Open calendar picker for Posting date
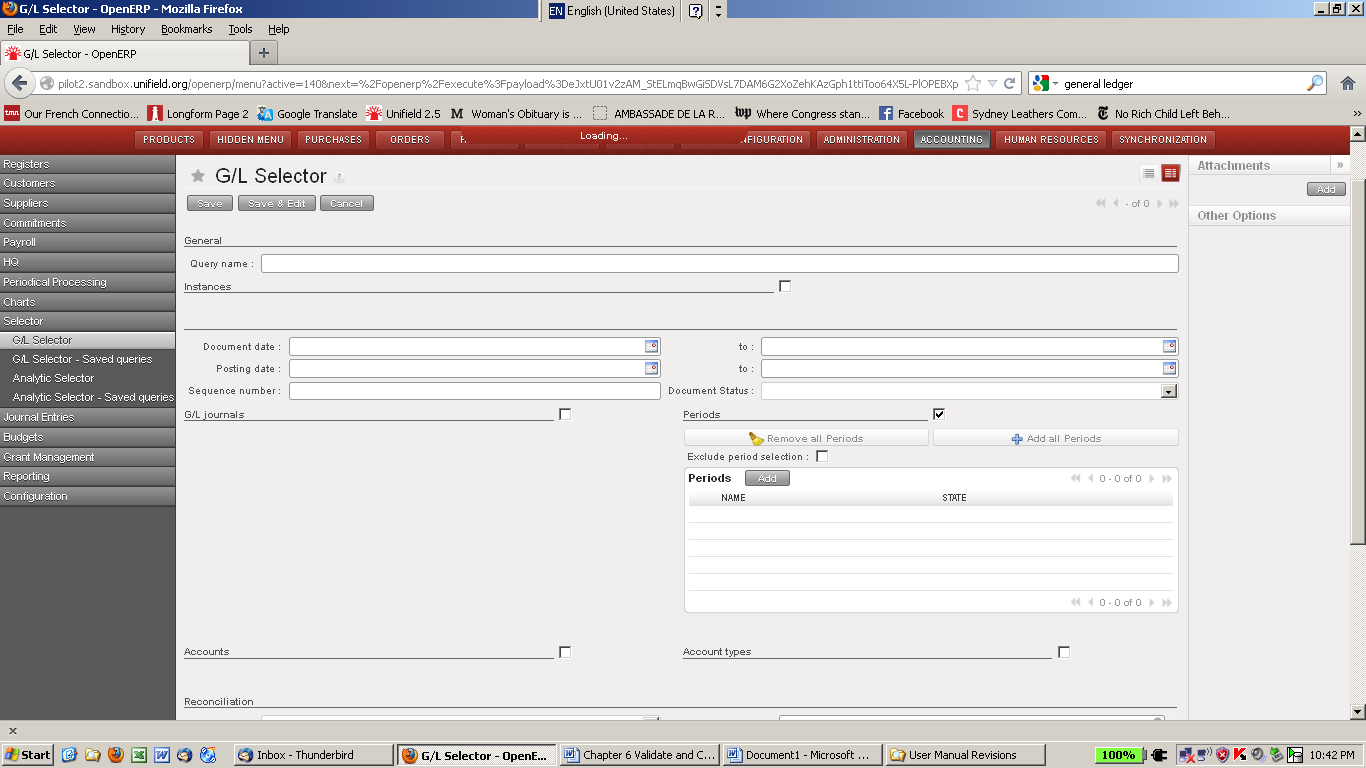Screen dimensions: 1366x768 [651, 369]
